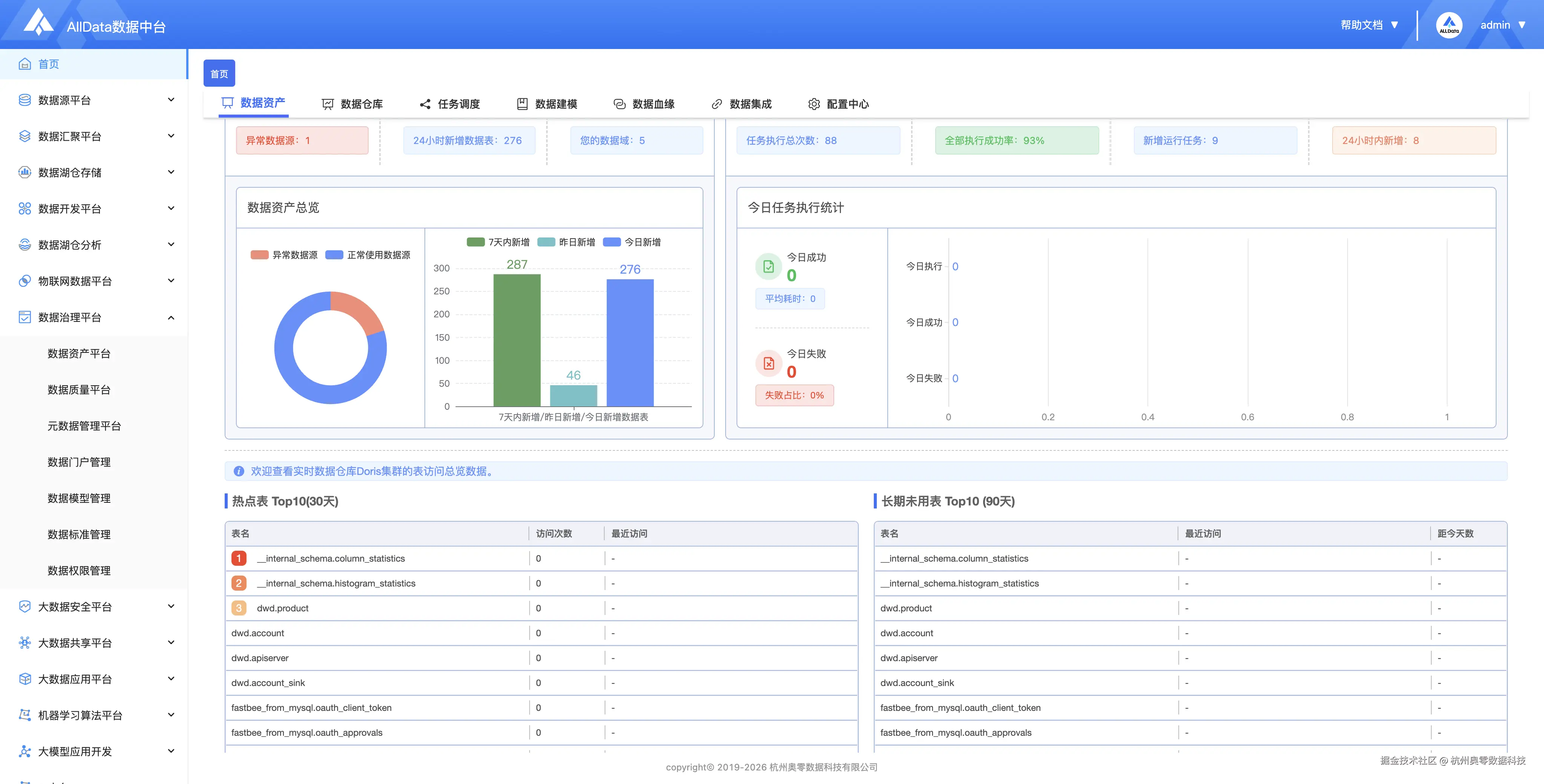Click the 数据汇聚平台 layers icon

[x=25, y=136]
